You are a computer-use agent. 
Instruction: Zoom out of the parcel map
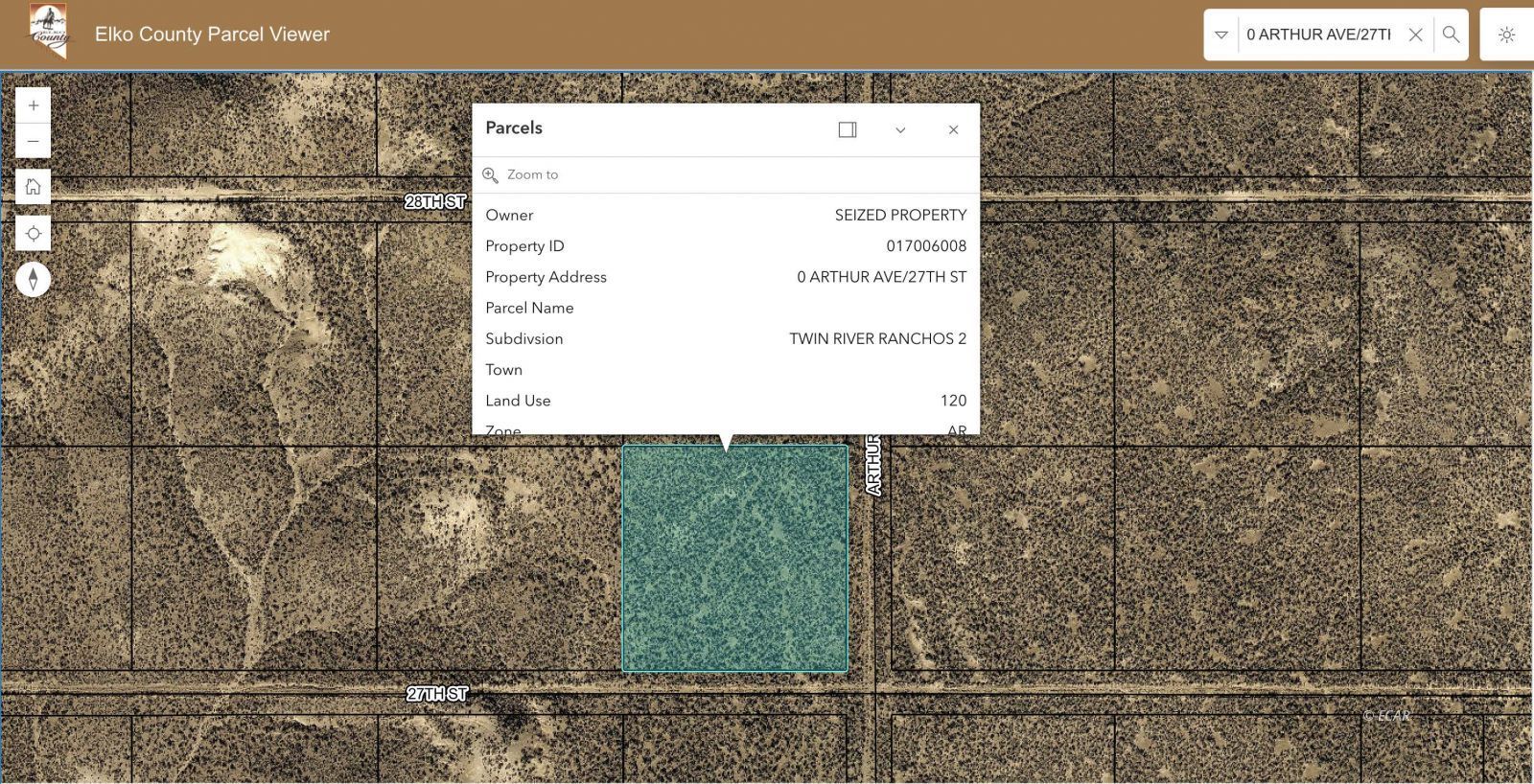click(34, 142)
